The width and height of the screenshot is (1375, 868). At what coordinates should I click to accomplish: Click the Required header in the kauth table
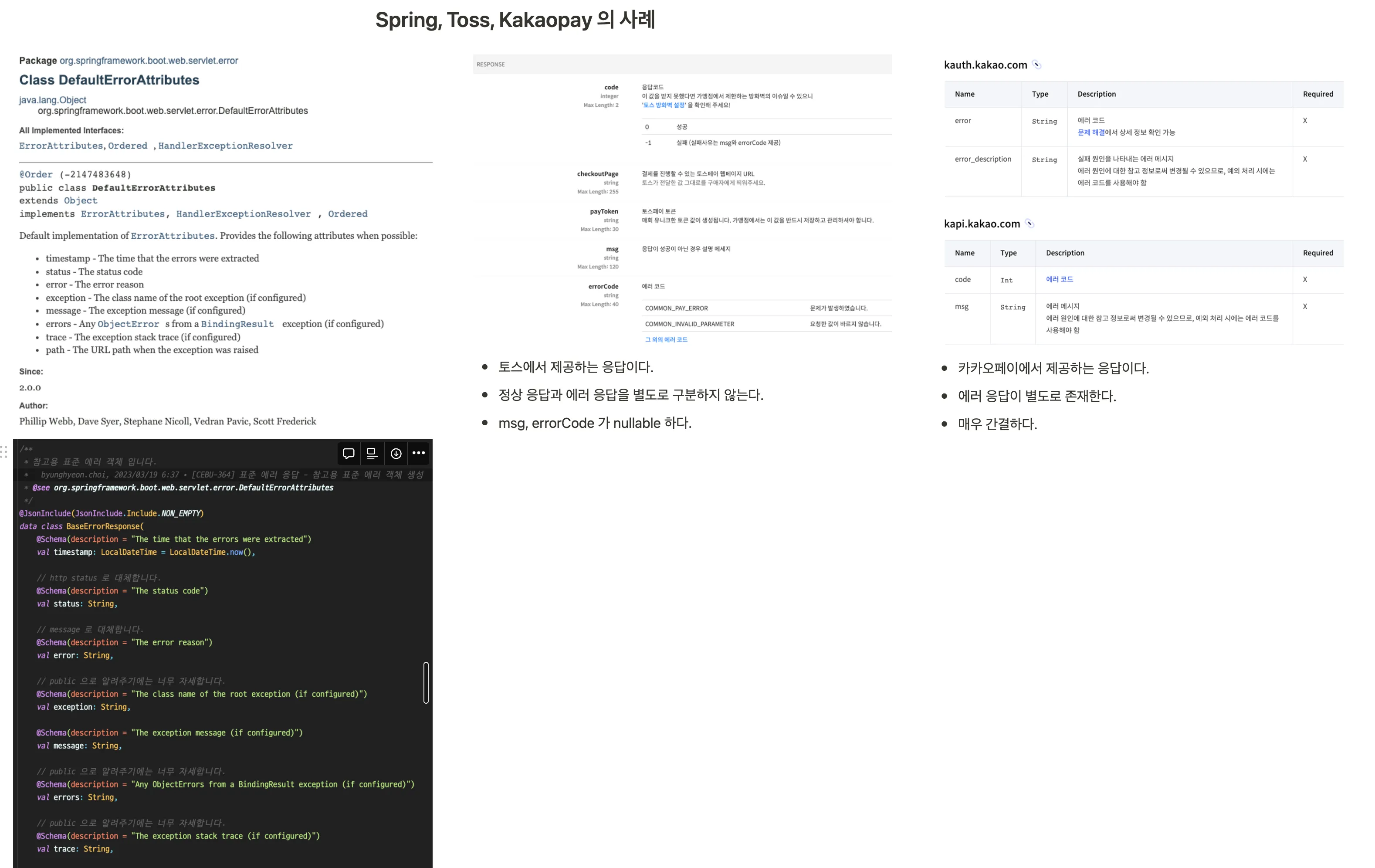[x=1318, y=94]
